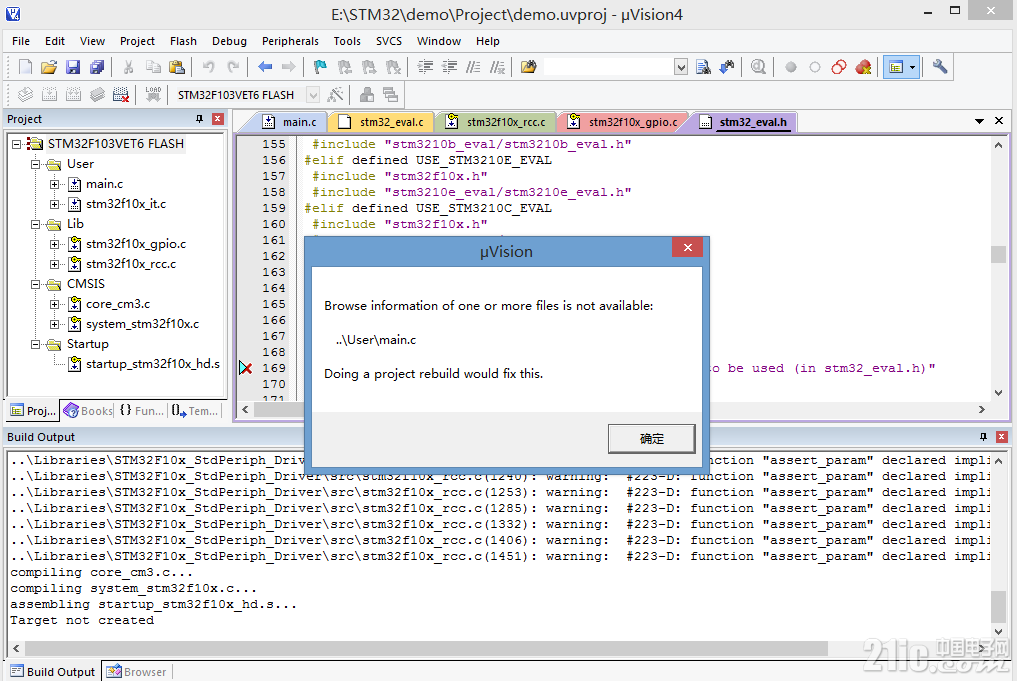Click the Comment selection icon
Image resolution: width=1017 pixels, height=681 pixels.
pyautogui.click(x=473, y=67)
